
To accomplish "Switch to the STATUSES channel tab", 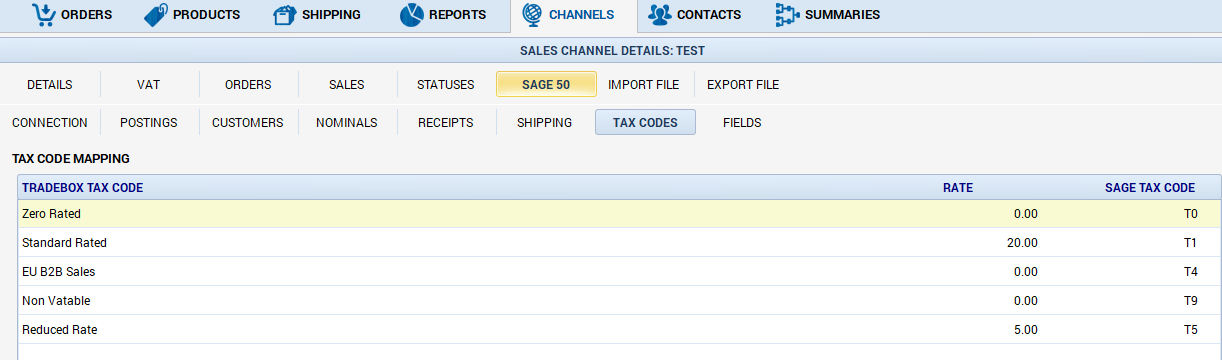I will pos(446,85).
